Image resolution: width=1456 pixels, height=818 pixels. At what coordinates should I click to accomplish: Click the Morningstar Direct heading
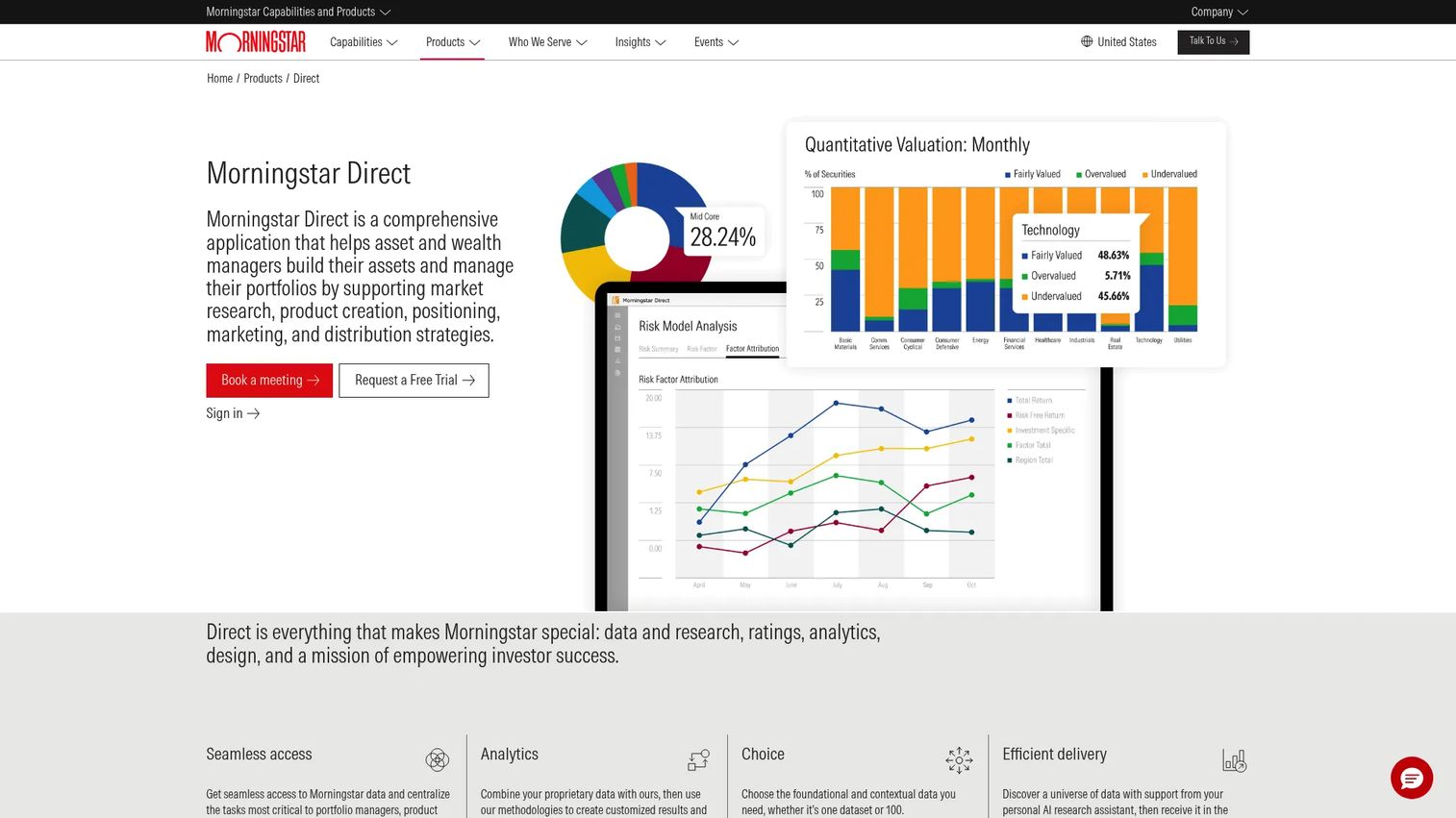[309, 173]
